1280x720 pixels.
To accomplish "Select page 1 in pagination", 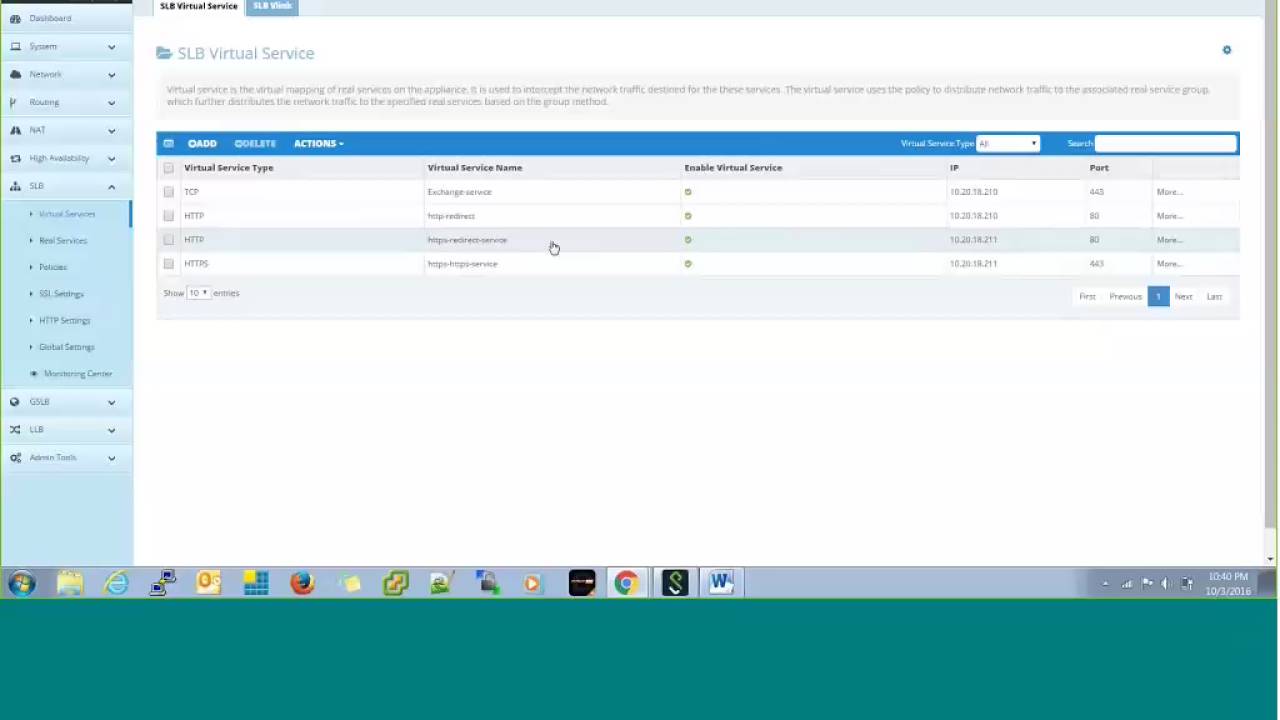I will tap(1158, 296).
